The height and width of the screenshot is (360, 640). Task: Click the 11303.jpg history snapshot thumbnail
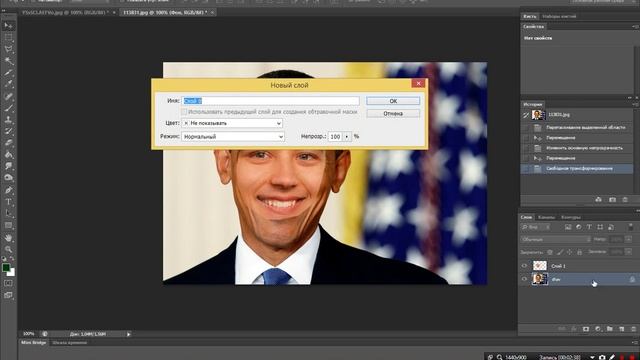(x=538, y=115)
